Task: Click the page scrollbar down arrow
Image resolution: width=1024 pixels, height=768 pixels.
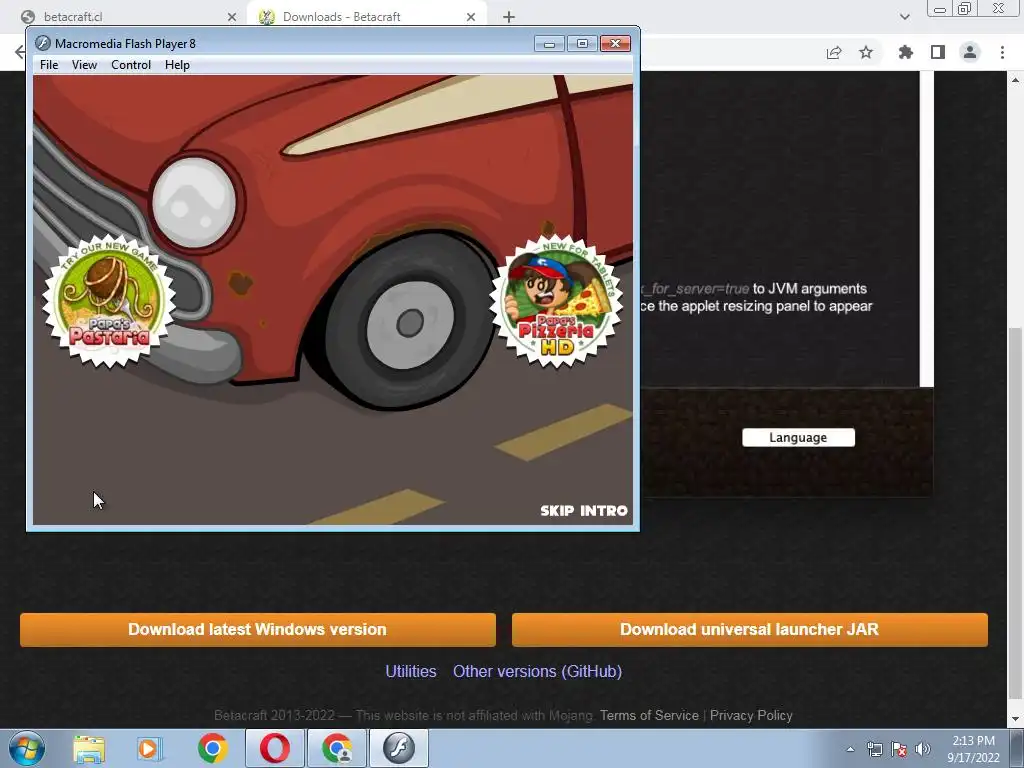Action: [1016, 719]
